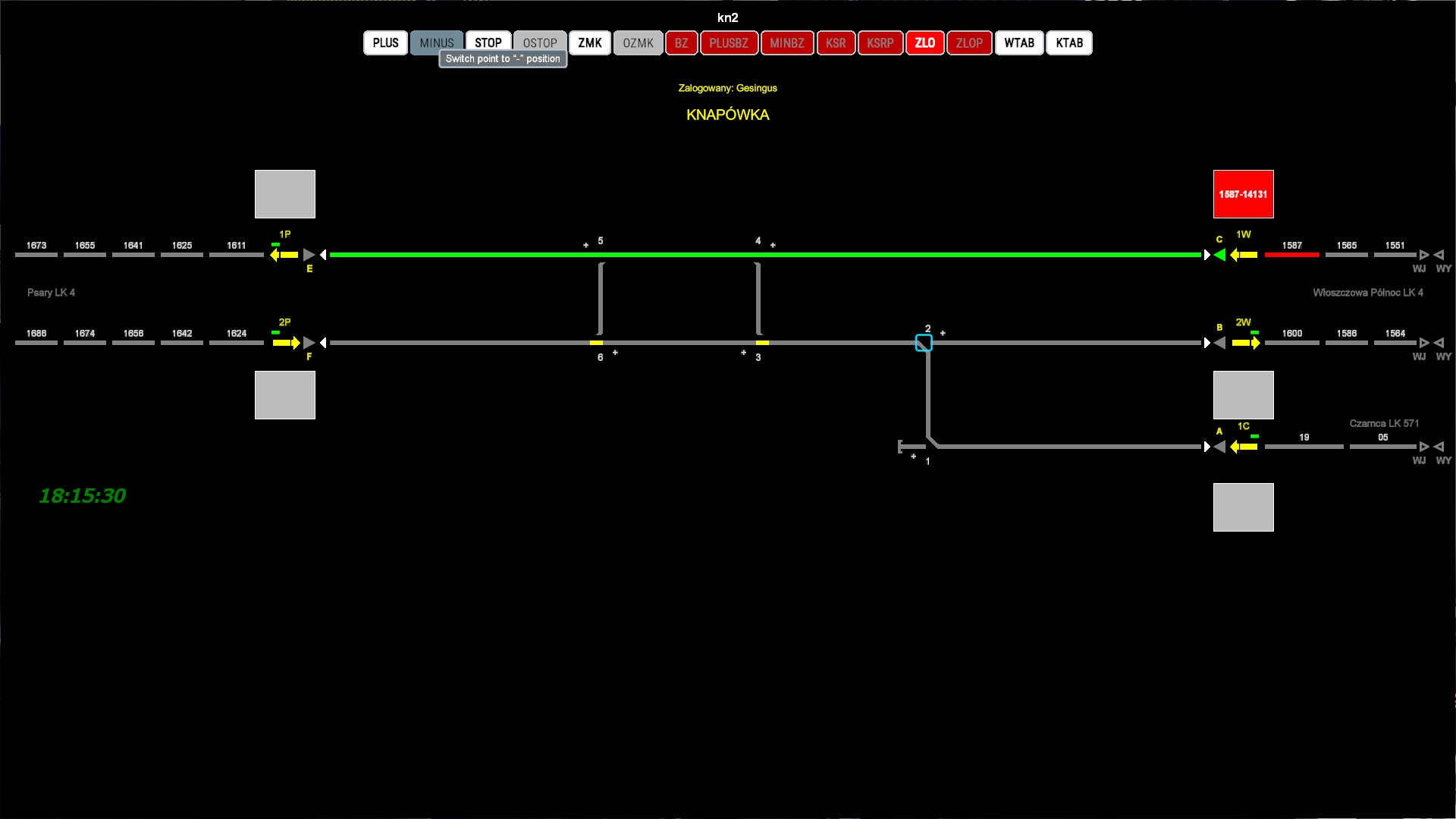Click the yellow 2P signal arrow
The width and height of the screenshot is (1456, 819).
click(x=287, y=343)
